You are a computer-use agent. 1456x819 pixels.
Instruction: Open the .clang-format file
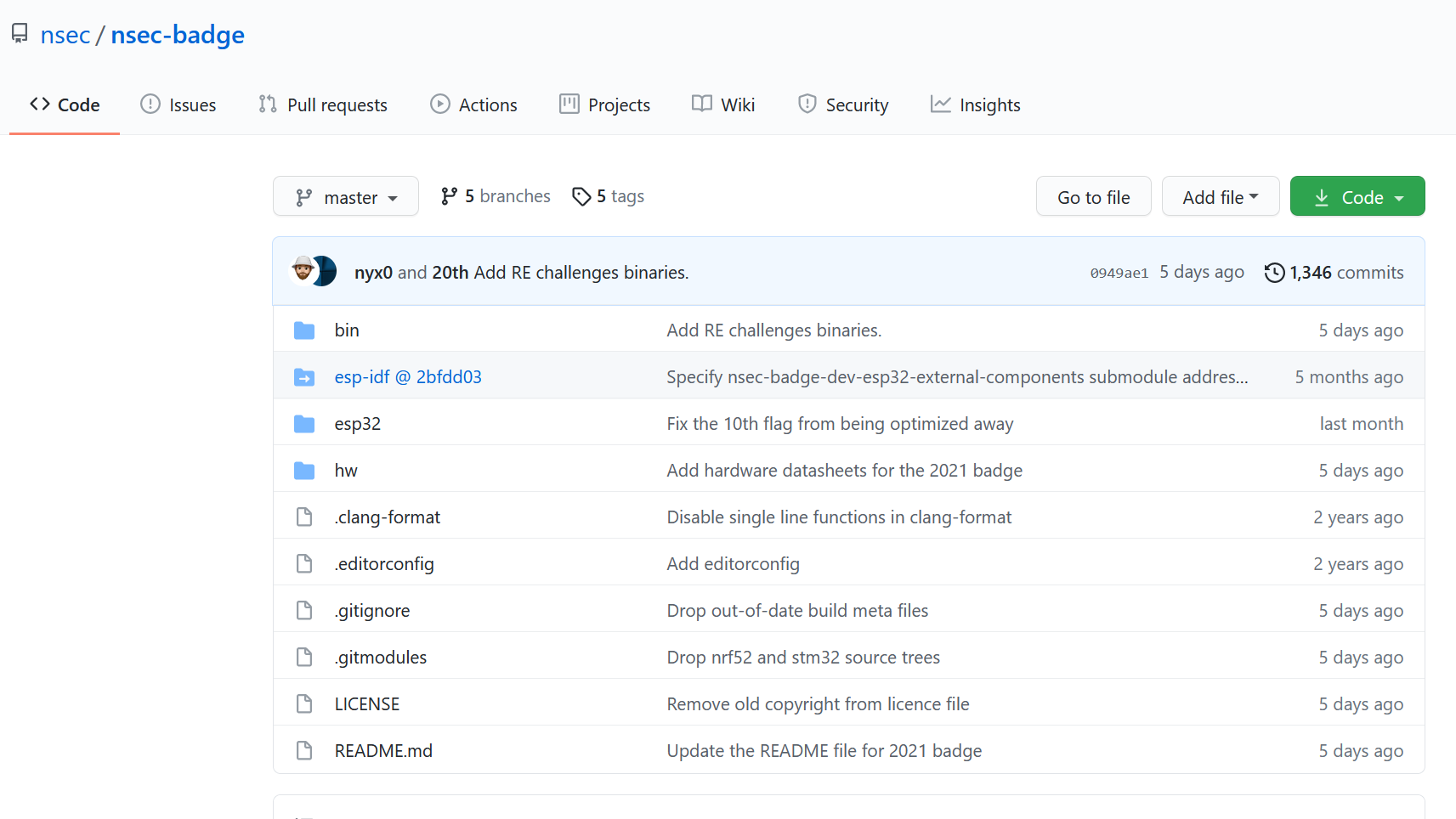[388, 517]
